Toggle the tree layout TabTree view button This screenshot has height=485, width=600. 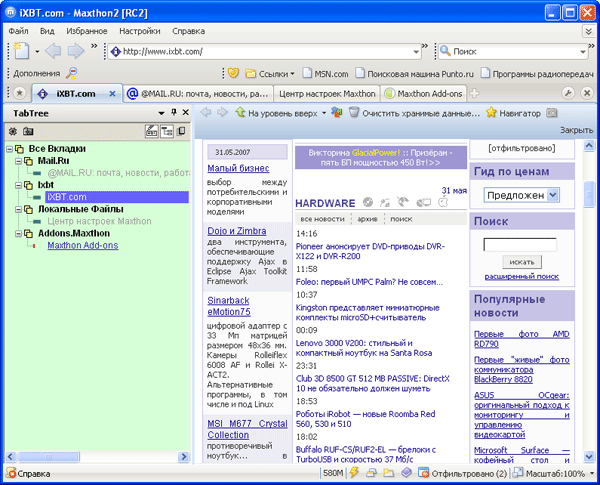point(167,131)
